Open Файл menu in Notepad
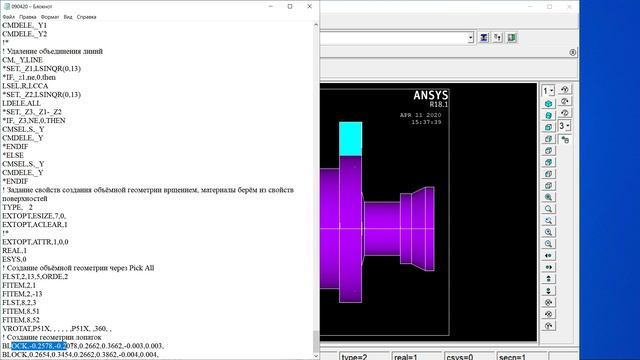 [x=8, y=17]
